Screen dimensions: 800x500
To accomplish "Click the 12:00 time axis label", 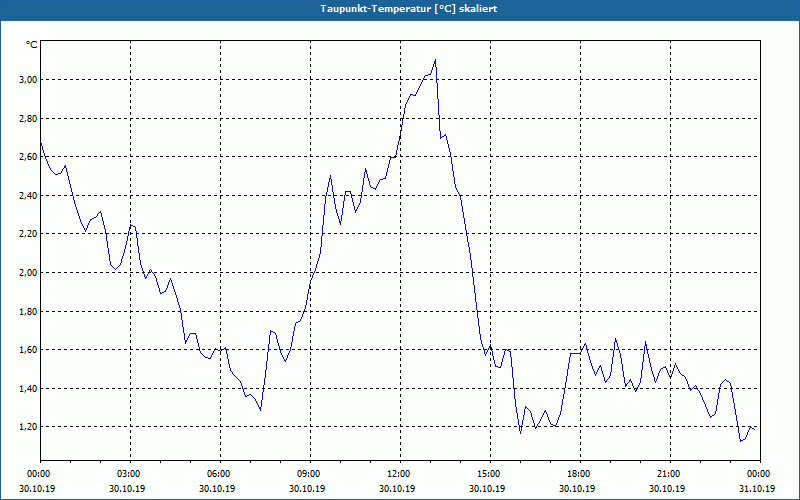I will [x=400, y=474].
